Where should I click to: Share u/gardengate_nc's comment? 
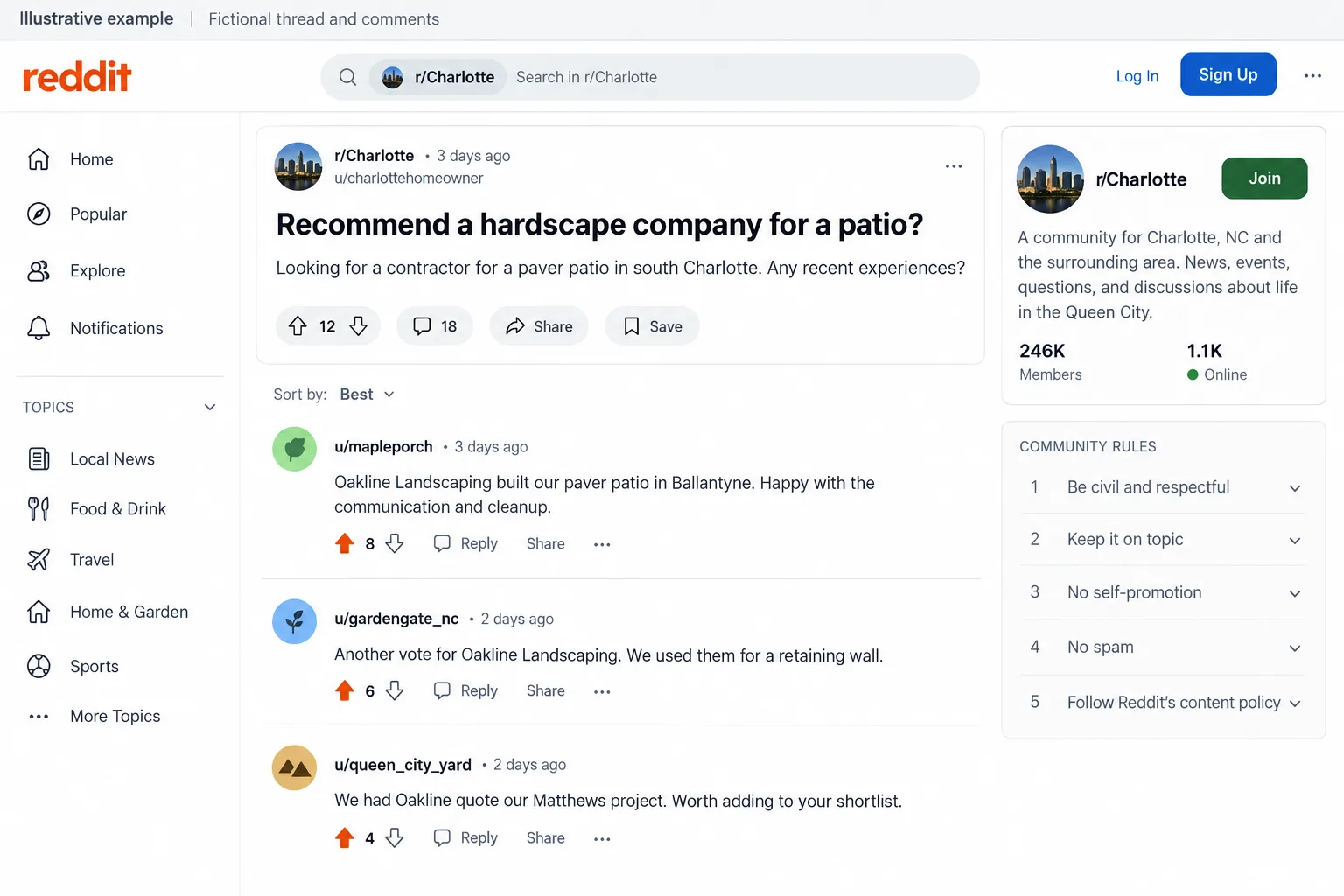[x=546, y=691]
